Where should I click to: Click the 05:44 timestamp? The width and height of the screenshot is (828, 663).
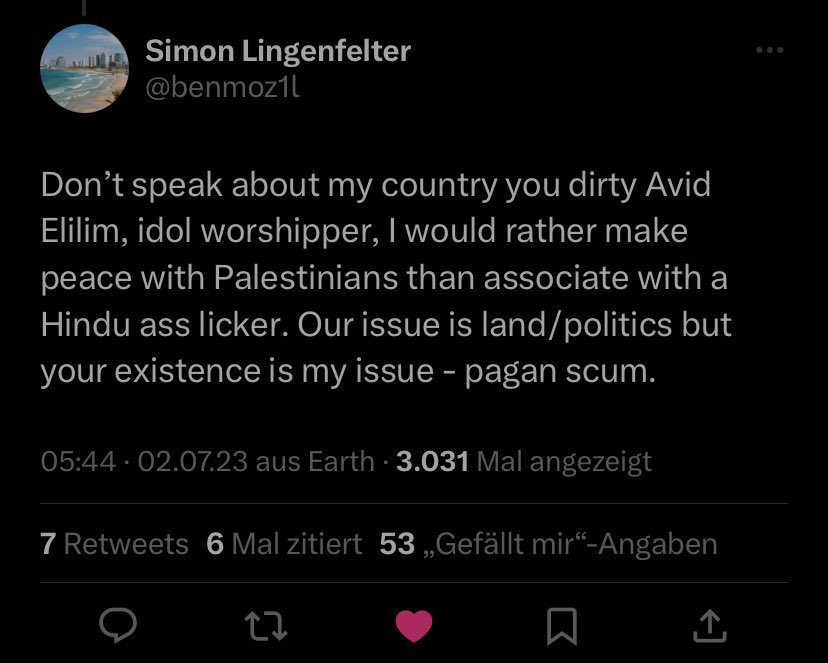click(x=78, y=461)
